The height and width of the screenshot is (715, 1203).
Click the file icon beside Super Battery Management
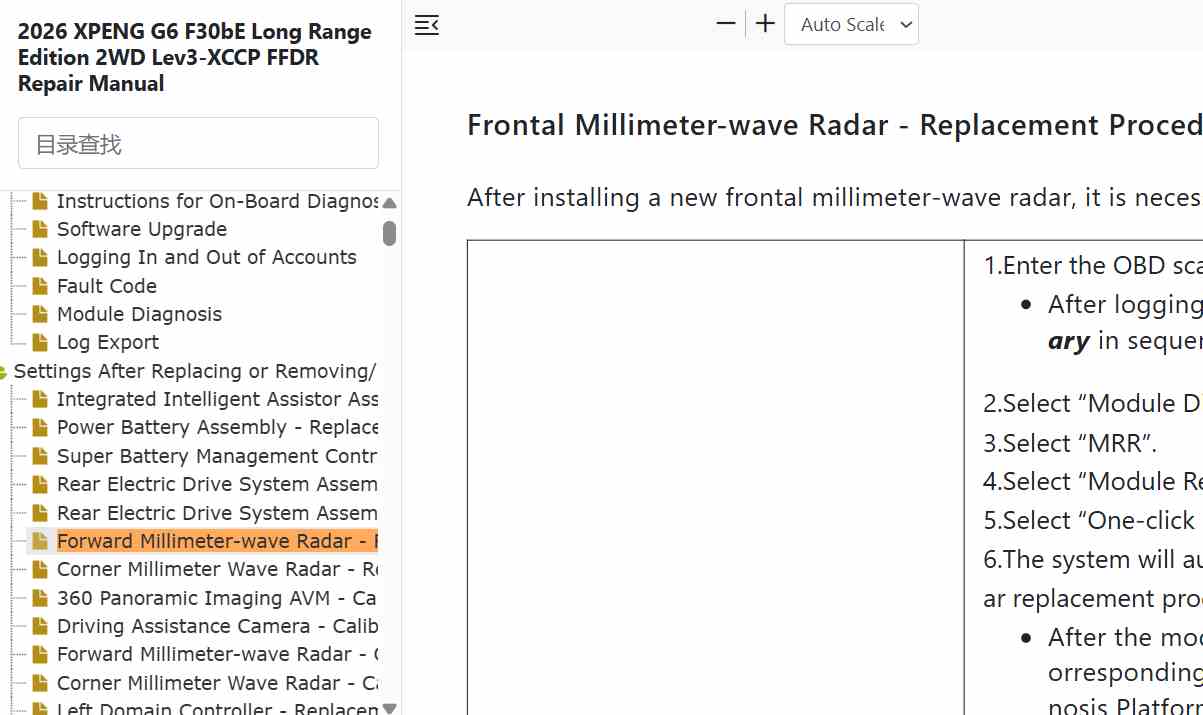click(x=40, y=456)
